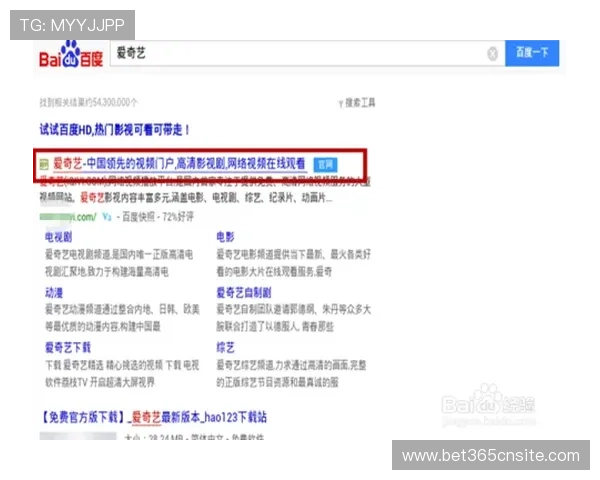The height and width of the screenshot is (480, 600).
Task: Open 搜索工具 search tools
Action: click(x=357, y=103)
